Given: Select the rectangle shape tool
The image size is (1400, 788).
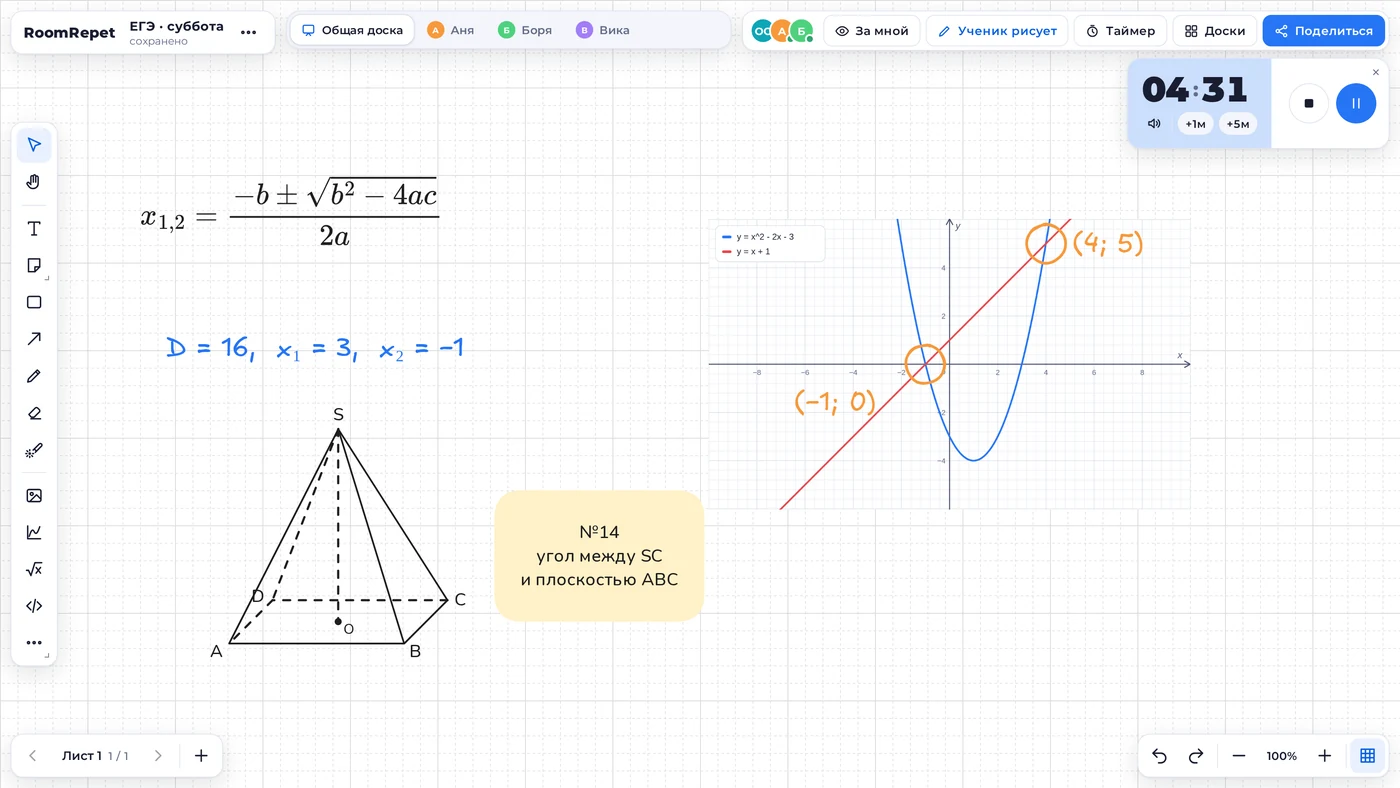Looking at the screenshot, I should click(x=34, y=302).
